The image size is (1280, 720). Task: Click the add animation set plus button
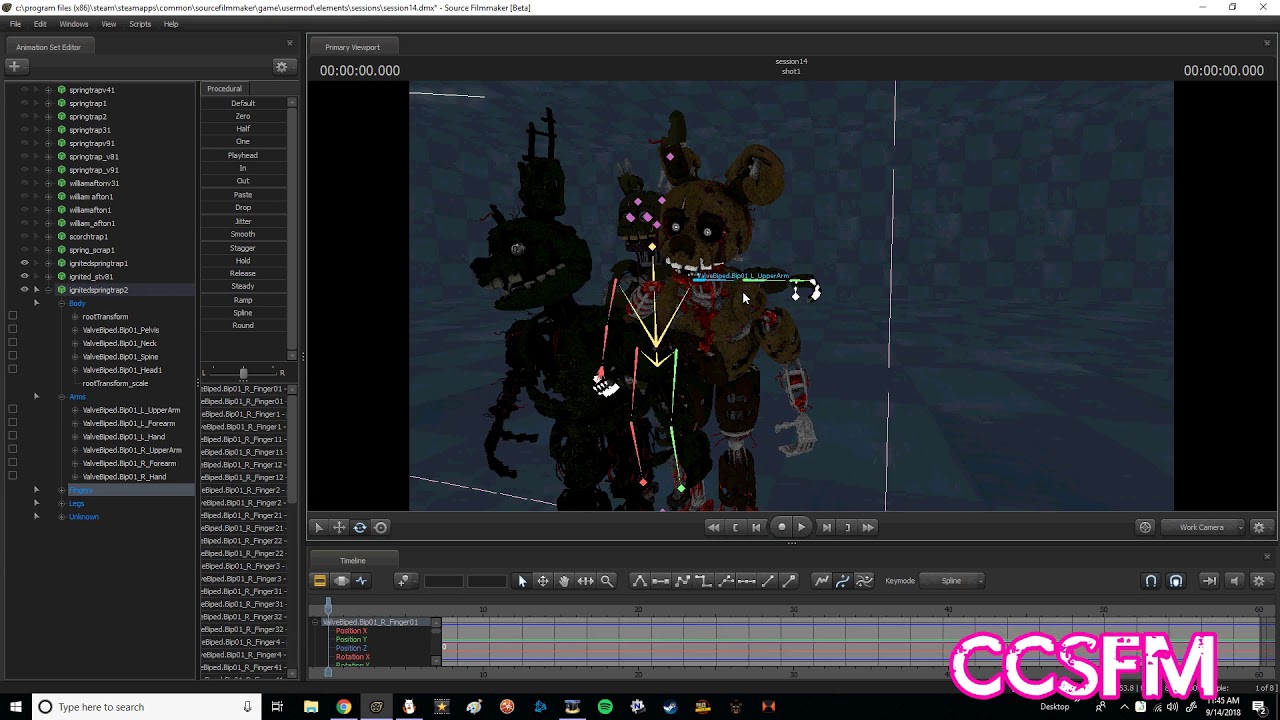coord(14,66)
